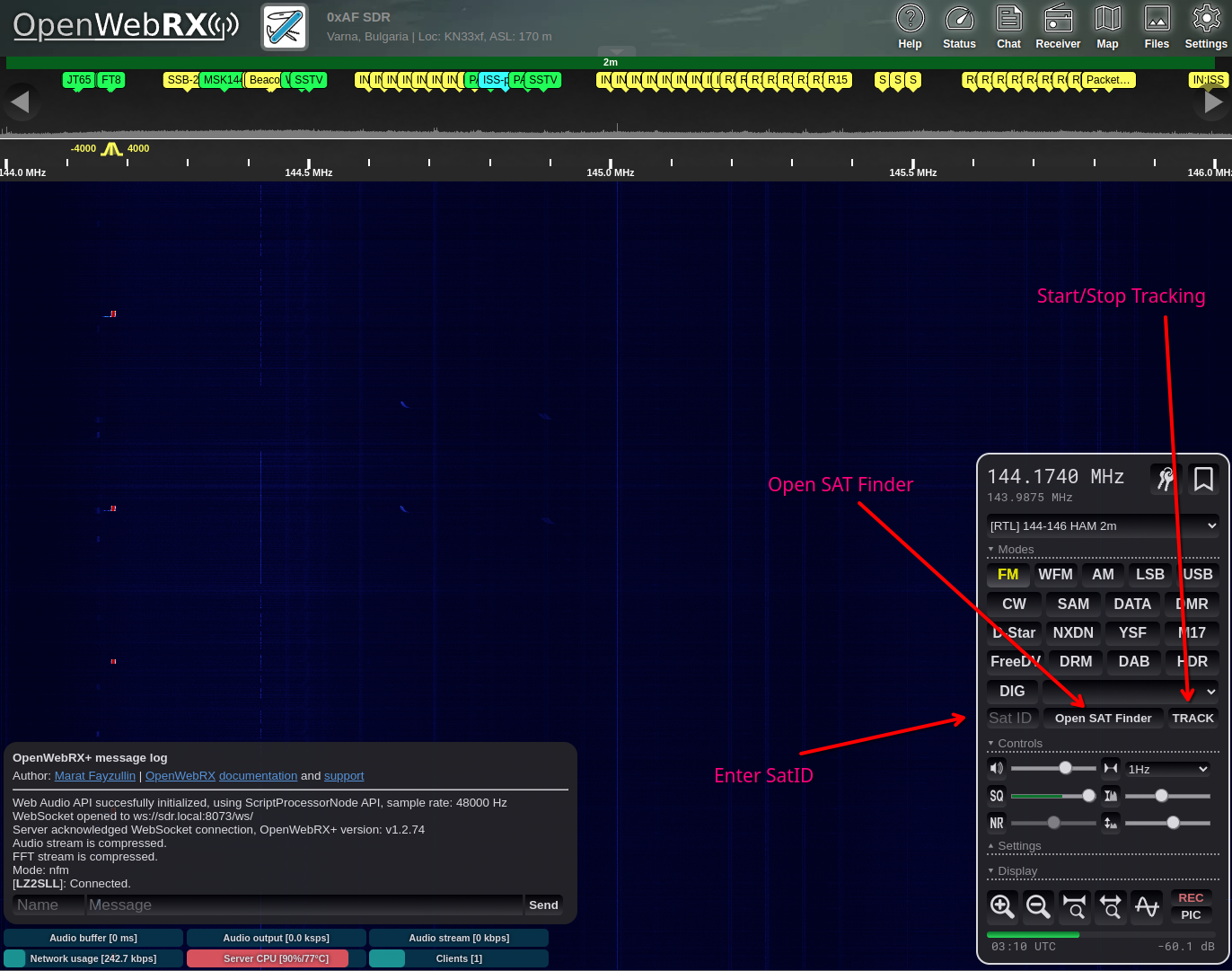Zoom in fully on the waterfall
This screenshot has height=971, width=1232.
pyautogui.click(x=1075, y=906)
